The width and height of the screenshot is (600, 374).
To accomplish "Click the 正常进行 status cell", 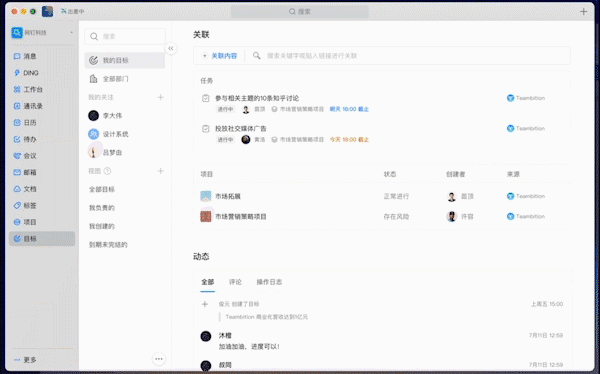I will coord(396,196).
